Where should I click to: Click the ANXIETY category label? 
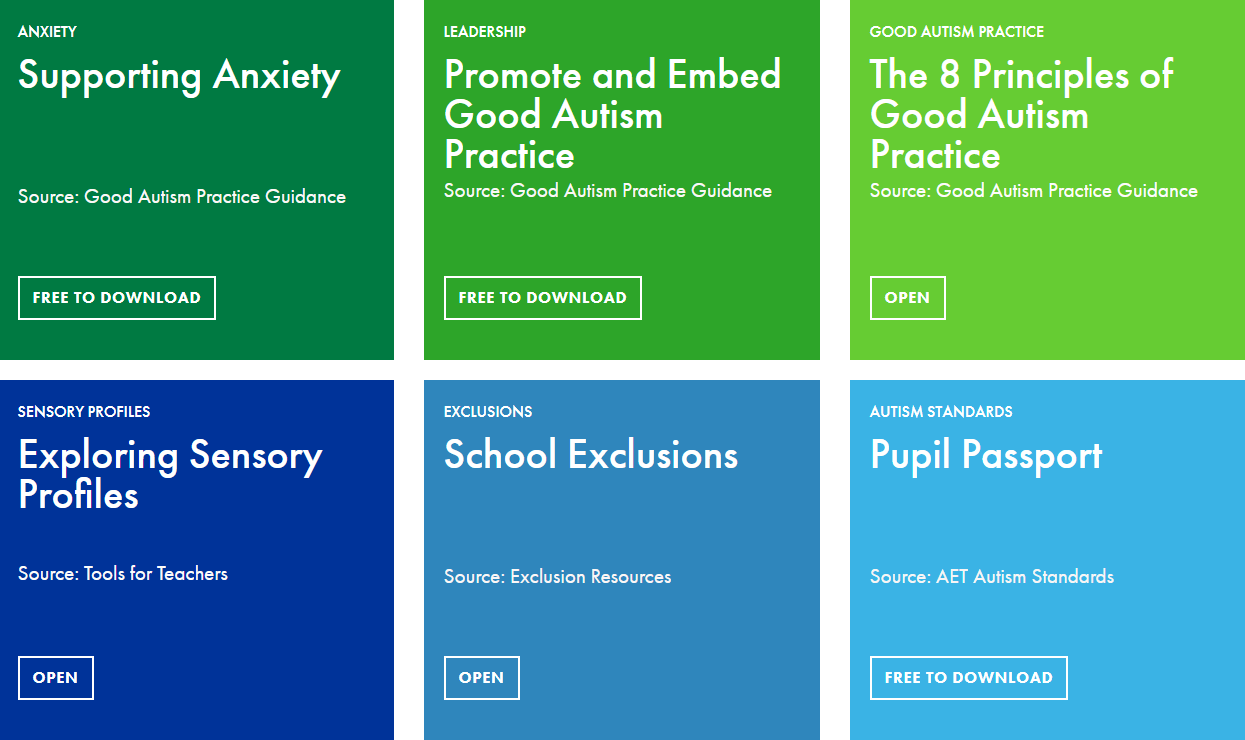point(46,31)
